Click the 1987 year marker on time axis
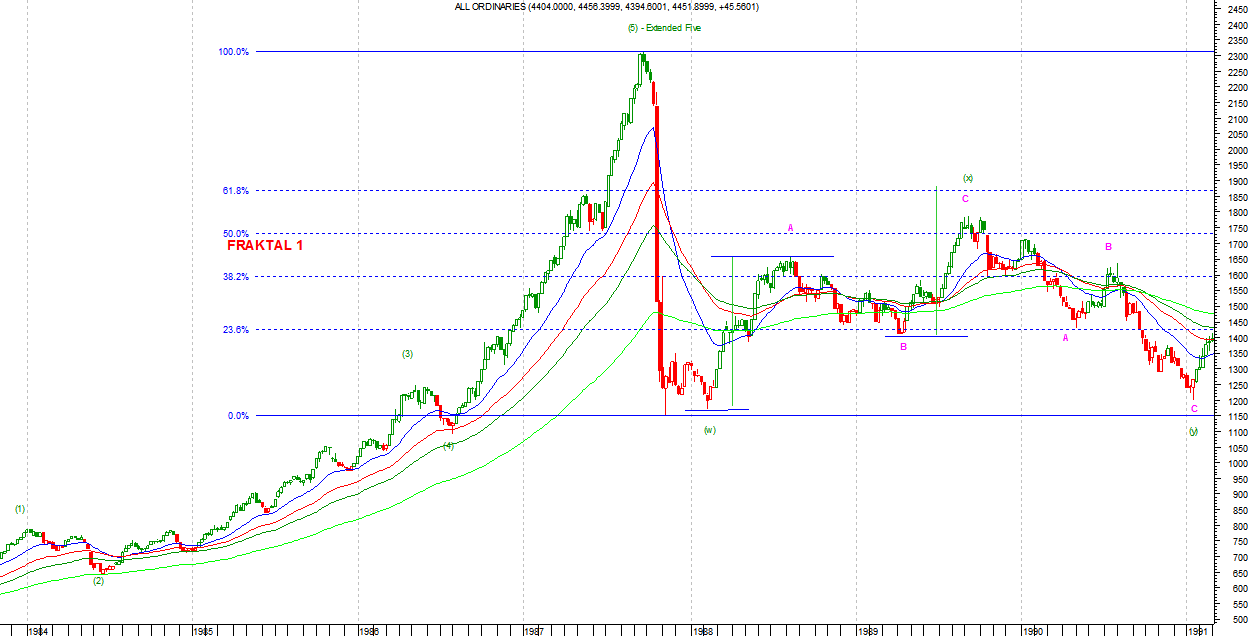This screenshot has height=636, width=1250. point(534,631)
